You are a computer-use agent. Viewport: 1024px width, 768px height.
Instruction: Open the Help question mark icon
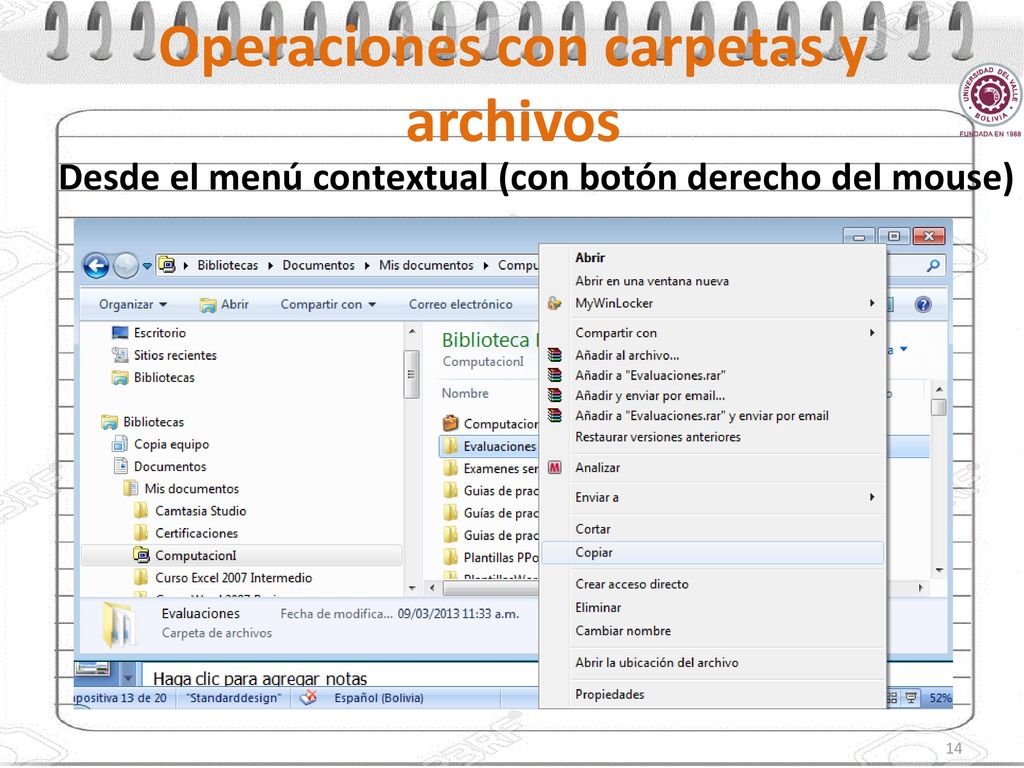[x=923, y=304]
